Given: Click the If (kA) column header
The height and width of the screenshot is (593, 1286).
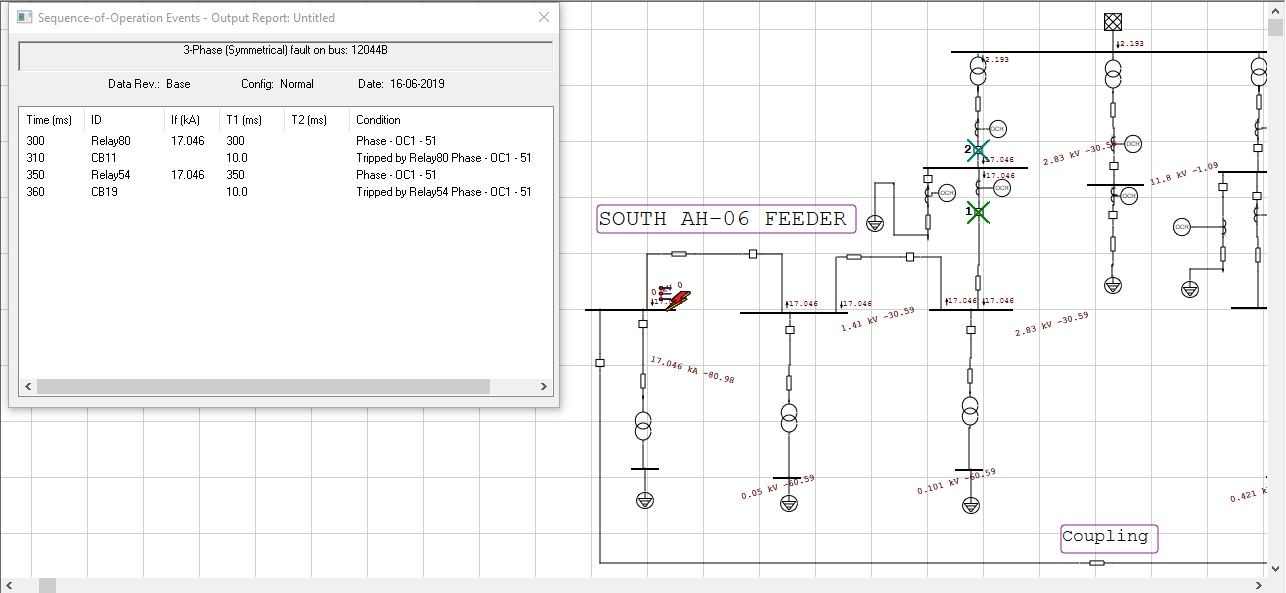Looking at the screenshot, I should click(x=186, y=120).
